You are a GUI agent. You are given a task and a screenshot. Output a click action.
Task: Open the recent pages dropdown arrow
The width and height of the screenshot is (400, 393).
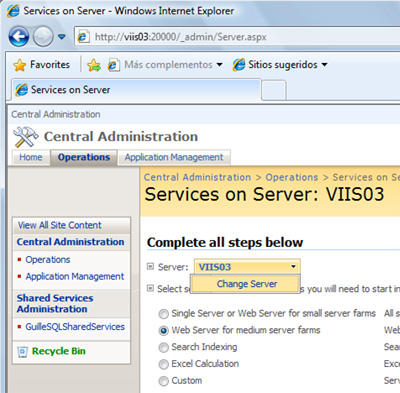click(62, 36)
